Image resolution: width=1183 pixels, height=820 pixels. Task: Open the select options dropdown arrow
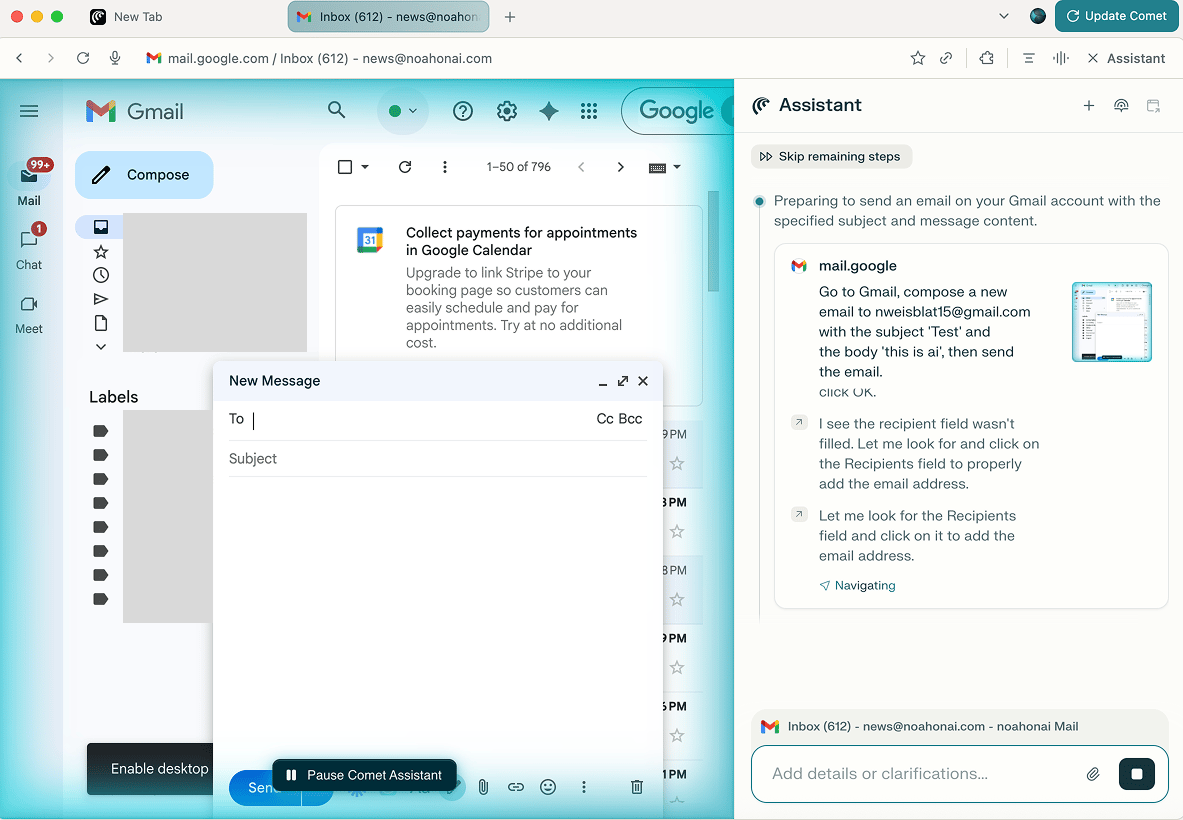pos(365,167)
